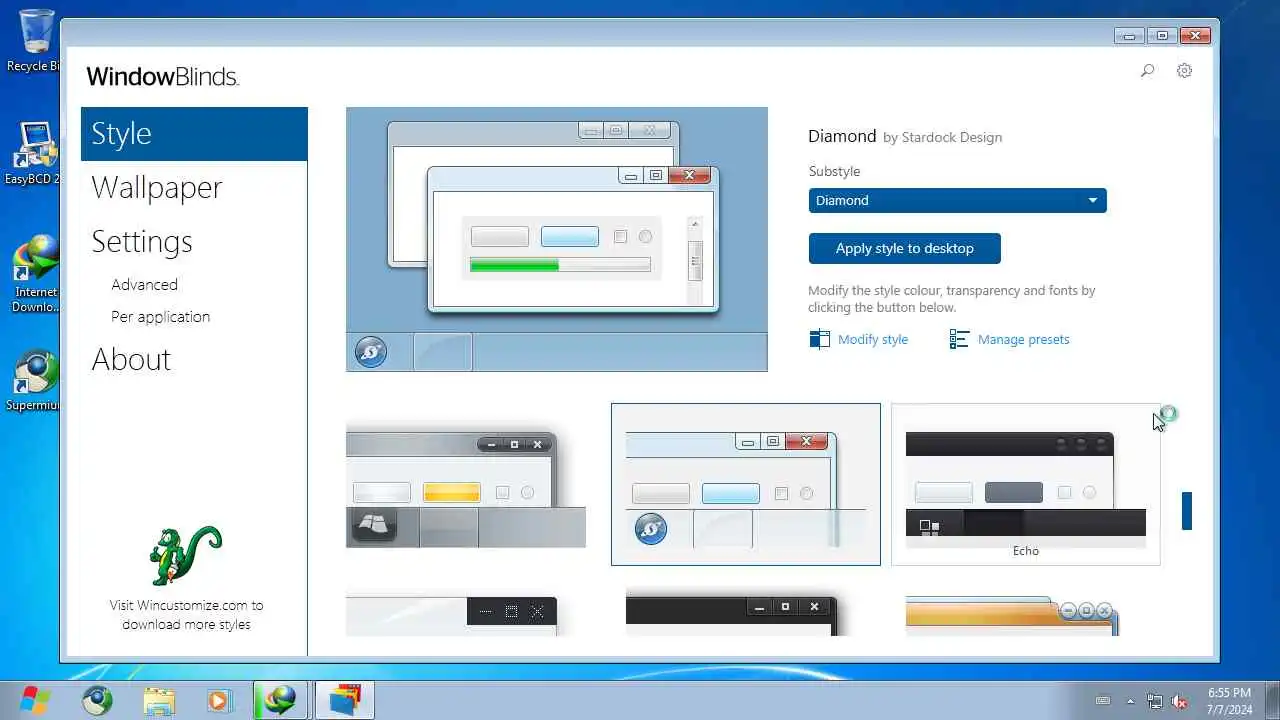
Task: Select the EasyBCD desktop shortcut
Action: [x=35, y=153]
